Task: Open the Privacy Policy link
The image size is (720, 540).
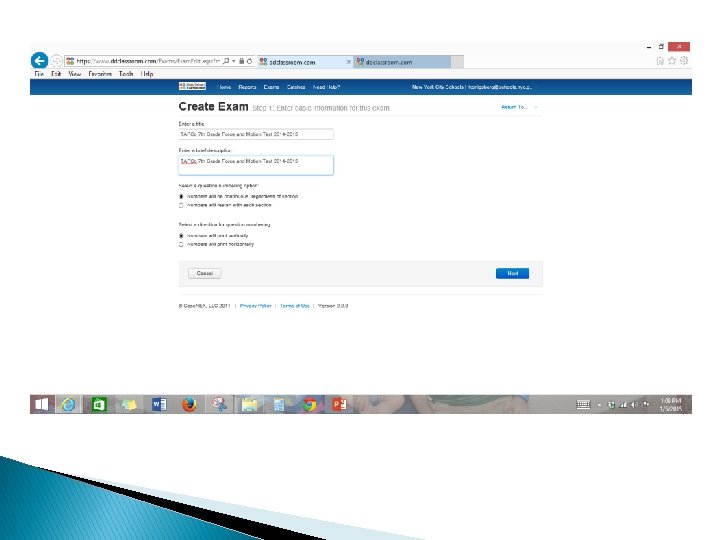Action: click(x=256, y=306)
